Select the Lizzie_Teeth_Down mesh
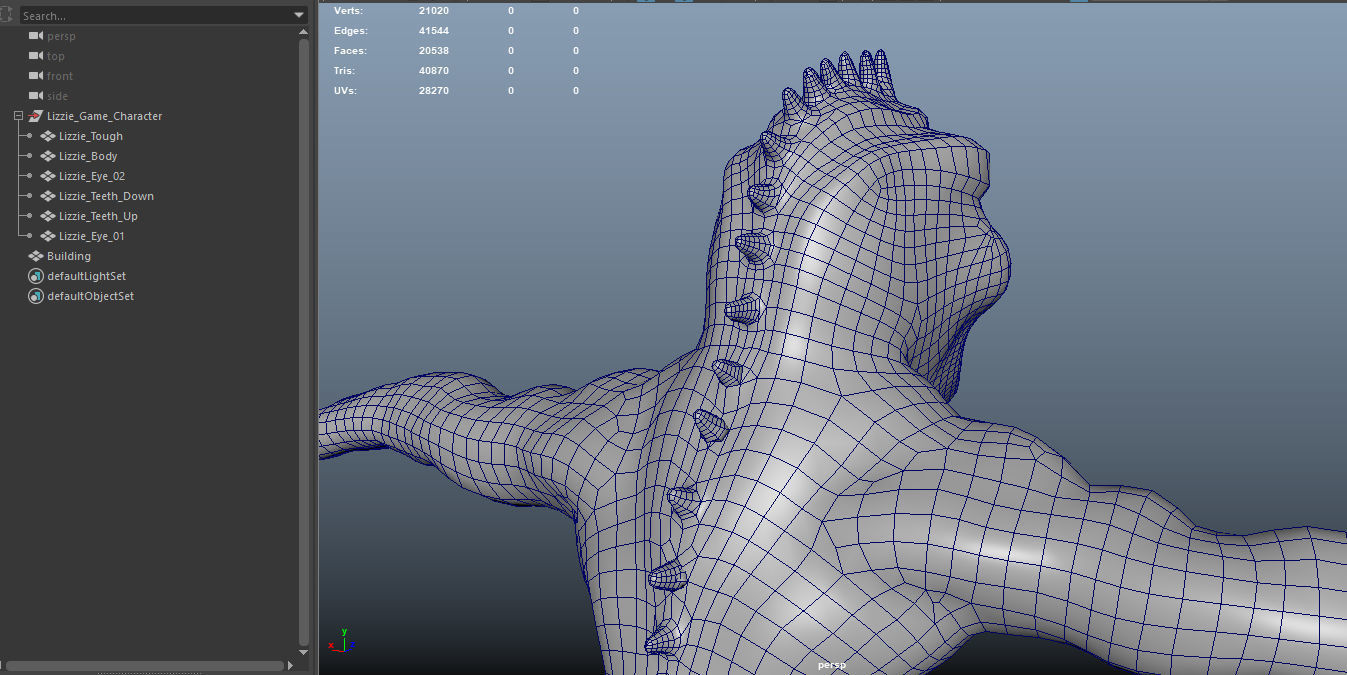Screen dimensions: 1347x675 106,196
